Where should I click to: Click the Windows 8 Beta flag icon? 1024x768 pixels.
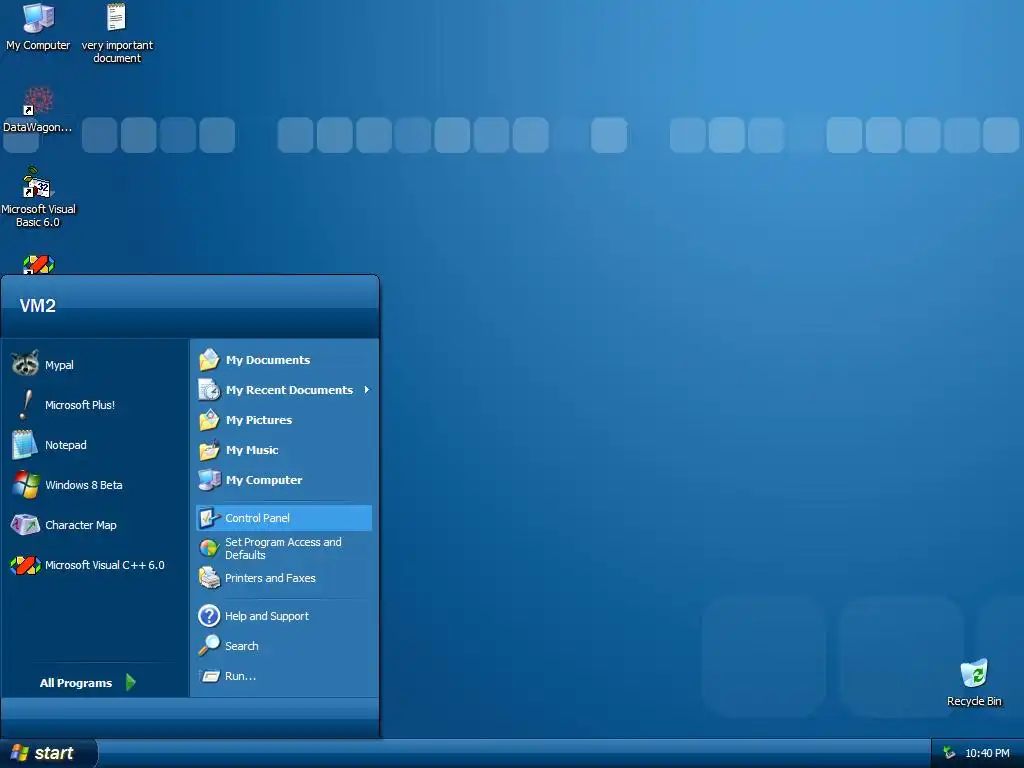pyautogui.click(x=26, y=485)
